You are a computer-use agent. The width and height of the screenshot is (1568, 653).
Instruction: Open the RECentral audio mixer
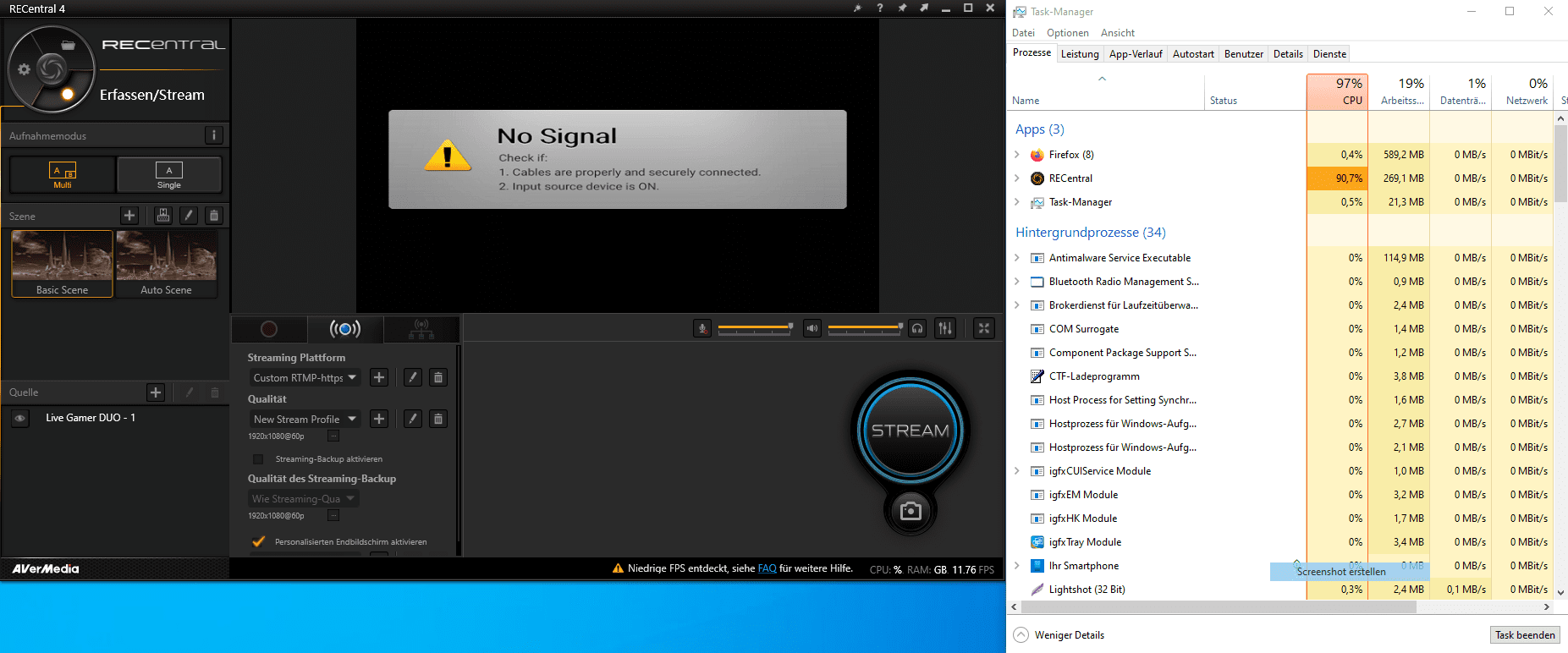[945, 328]
